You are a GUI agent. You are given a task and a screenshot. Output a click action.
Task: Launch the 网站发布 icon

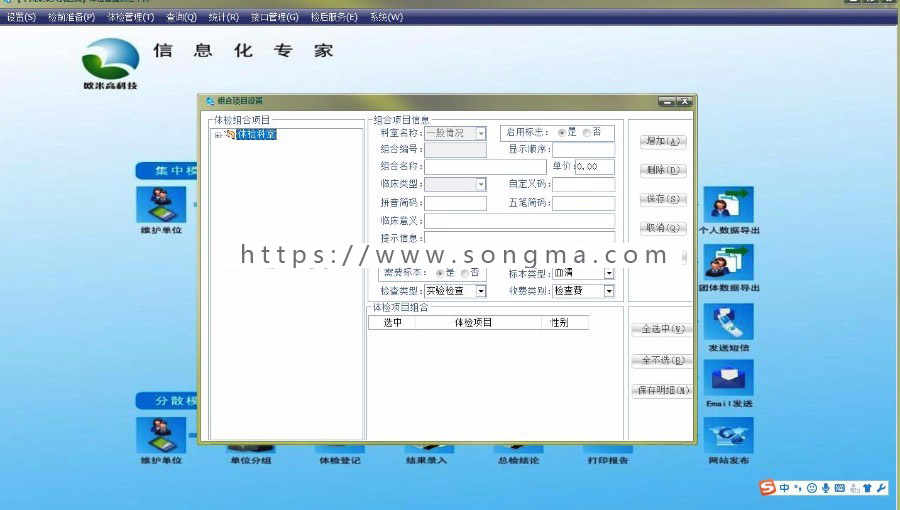click(x=728, y=435)
